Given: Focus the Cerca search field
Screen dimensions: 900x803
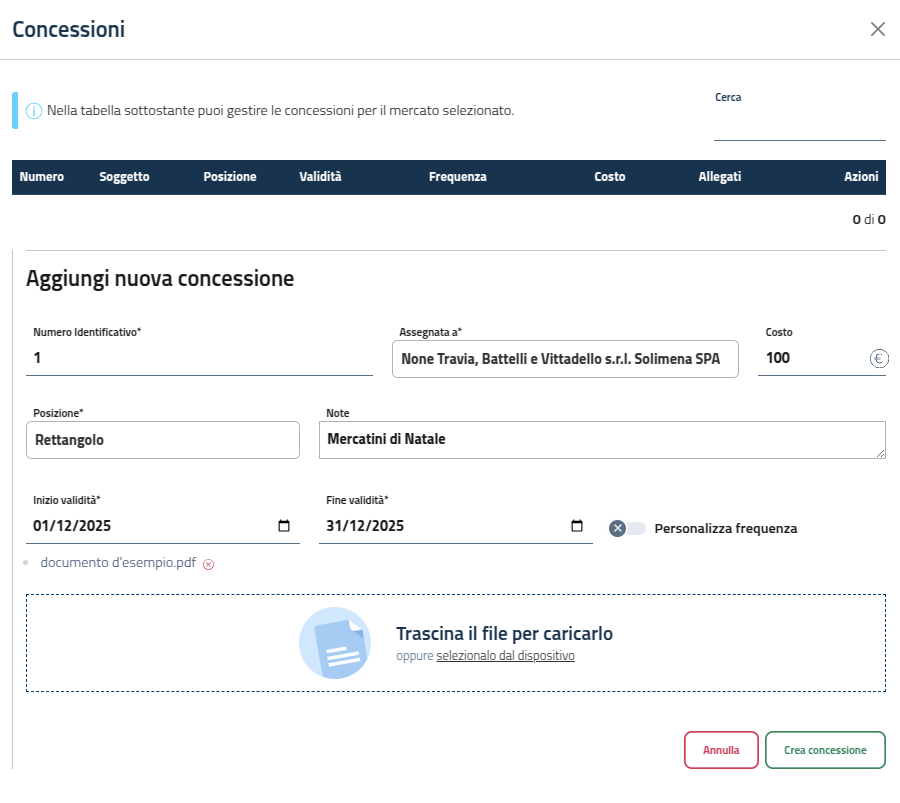Looking at the screenshot, I should pyautogui.click(x=799, y=126).
